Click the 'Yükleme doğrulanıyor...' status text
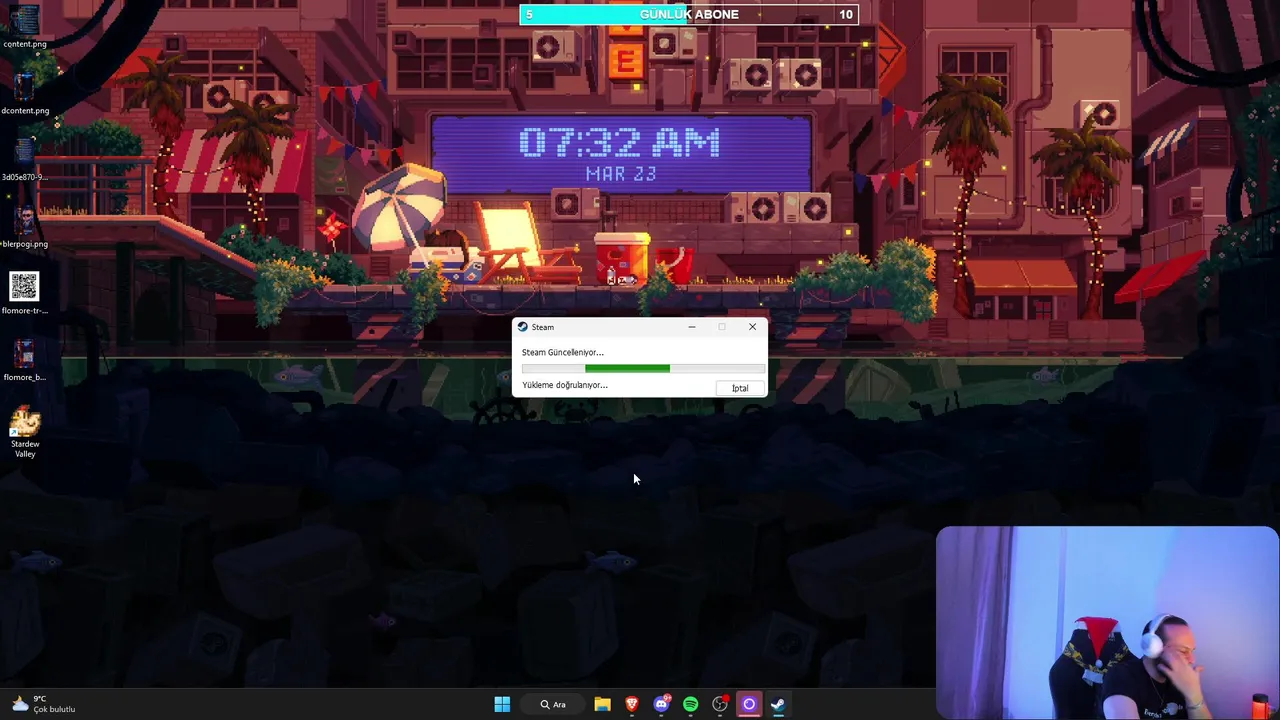1280x720 pixels. (x=564, y=385)
